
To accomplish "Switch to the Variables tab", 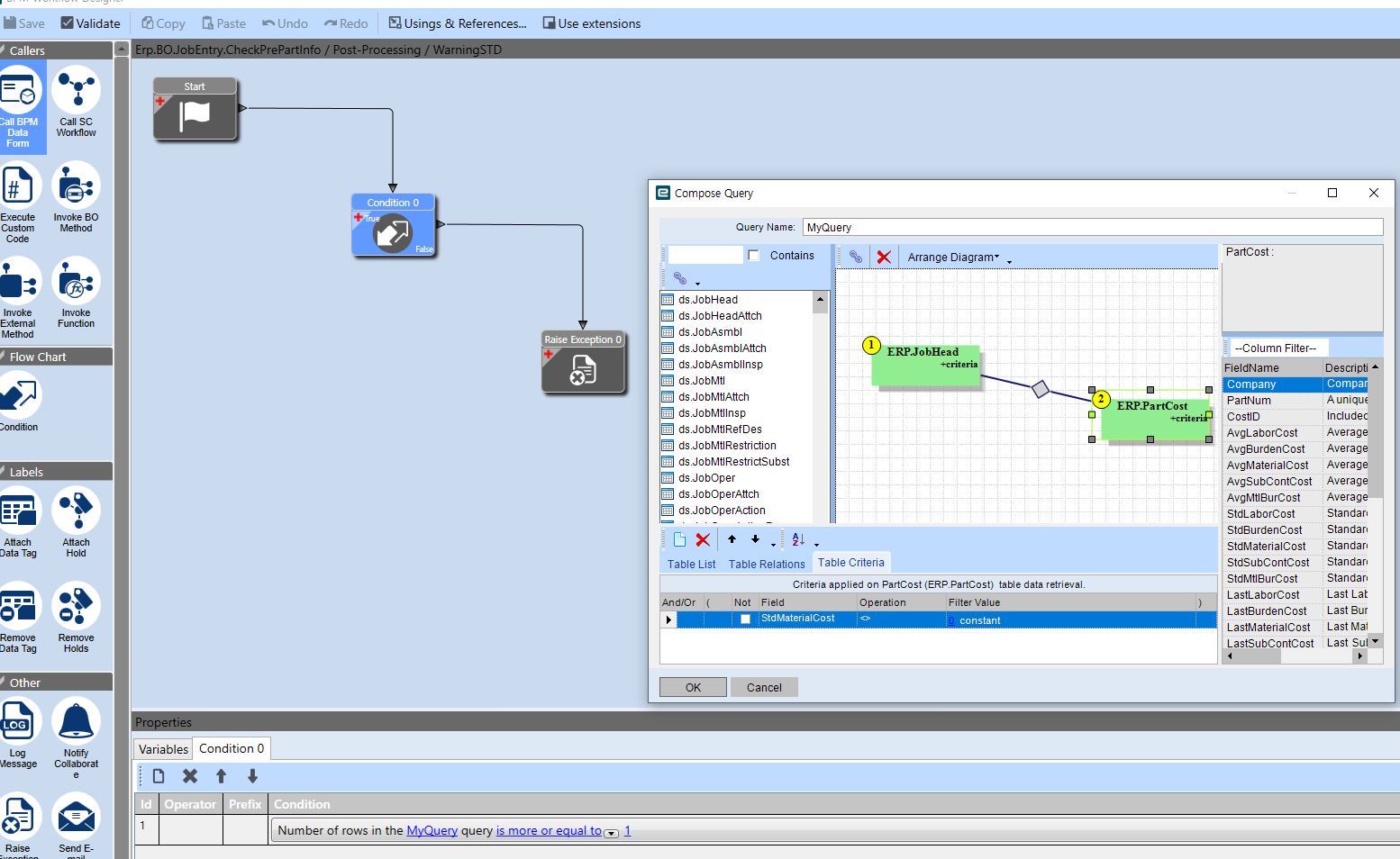I will (x=163, y=749).
